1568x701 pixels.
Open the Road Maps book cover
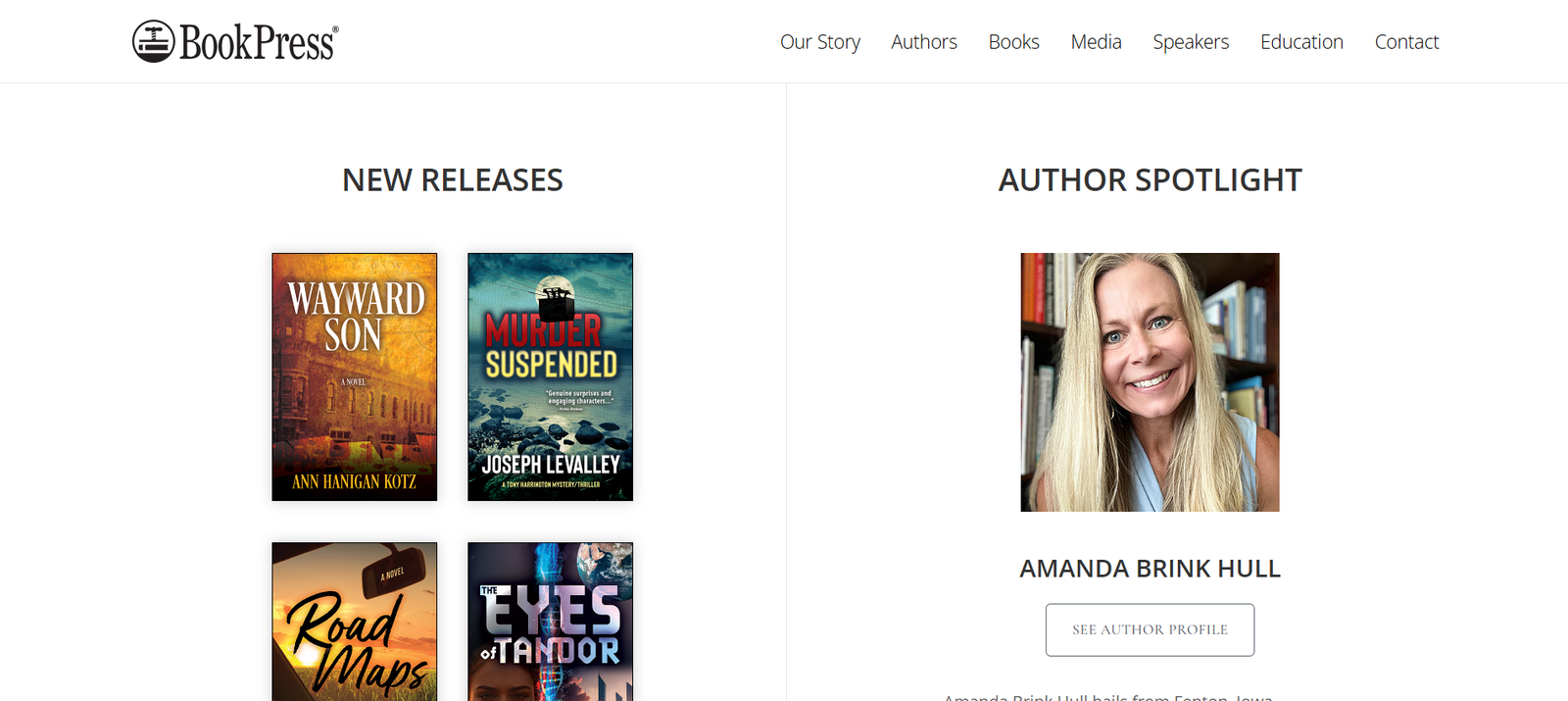coord(355,622)
